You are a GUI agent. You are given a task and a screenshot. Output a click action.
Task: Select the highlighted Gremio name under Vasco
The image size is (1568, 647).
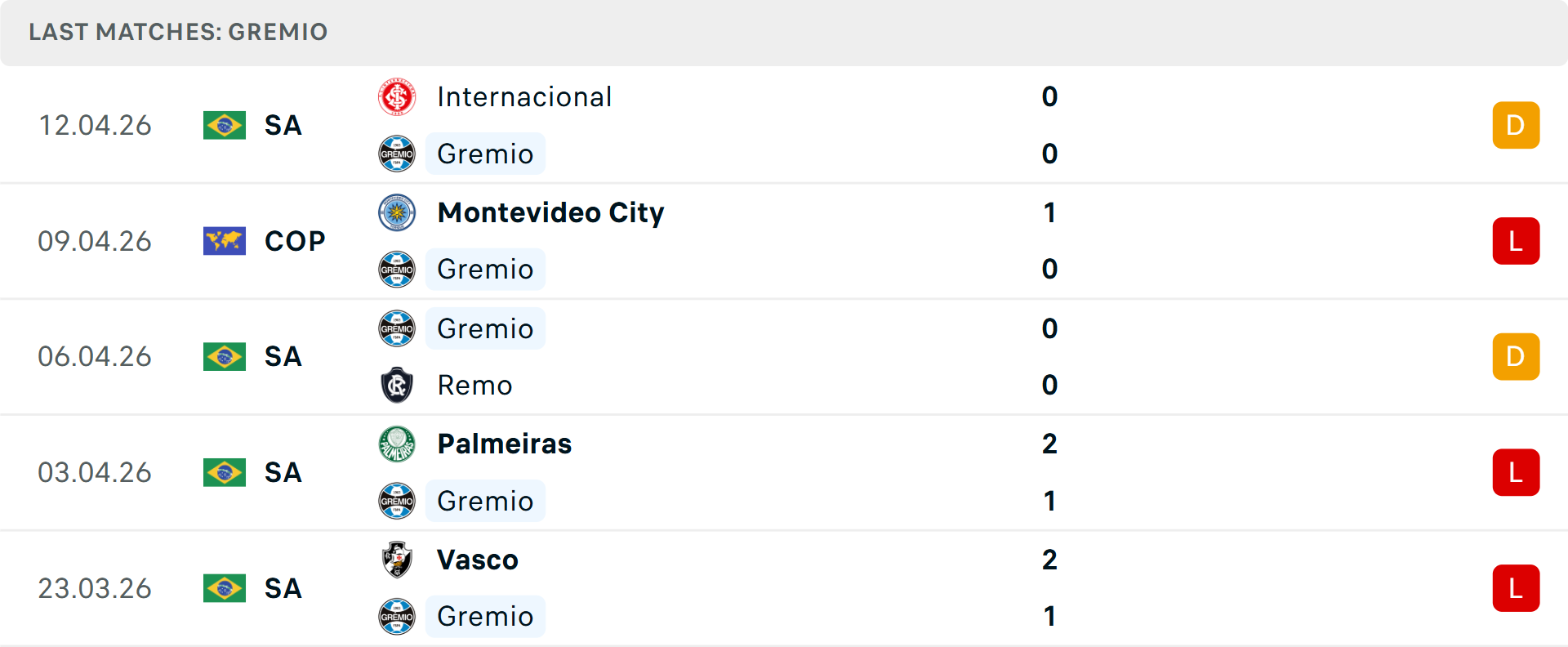pos(485,617)
